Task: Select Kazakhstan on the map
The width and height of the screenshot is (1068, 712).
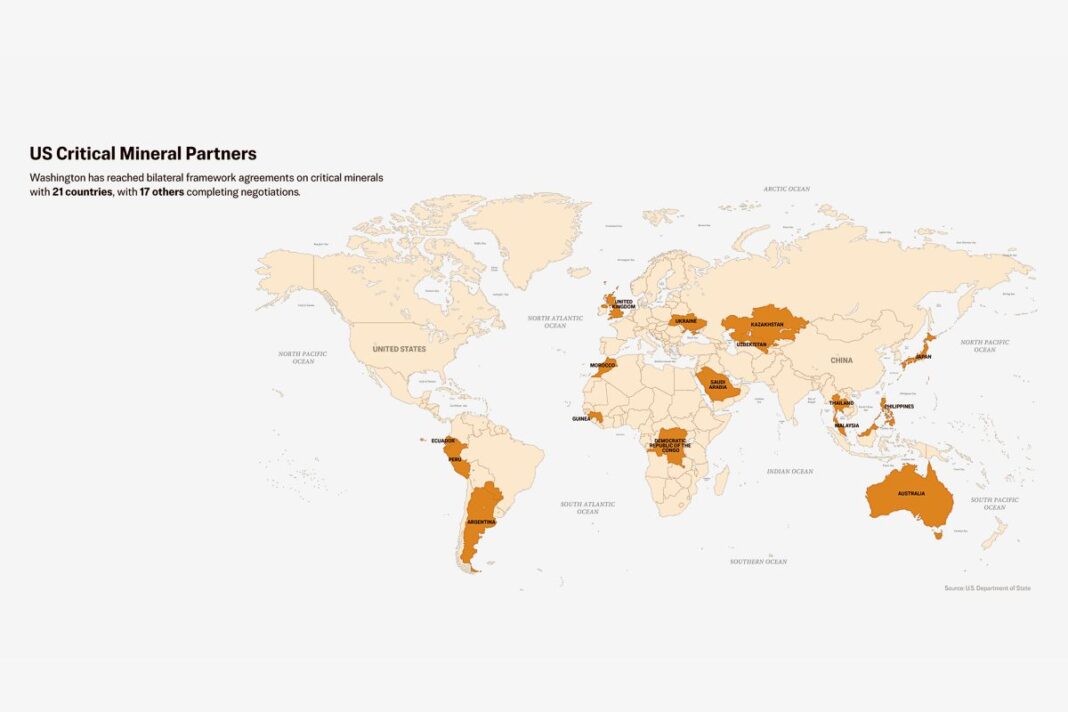Action: [766, 322]
